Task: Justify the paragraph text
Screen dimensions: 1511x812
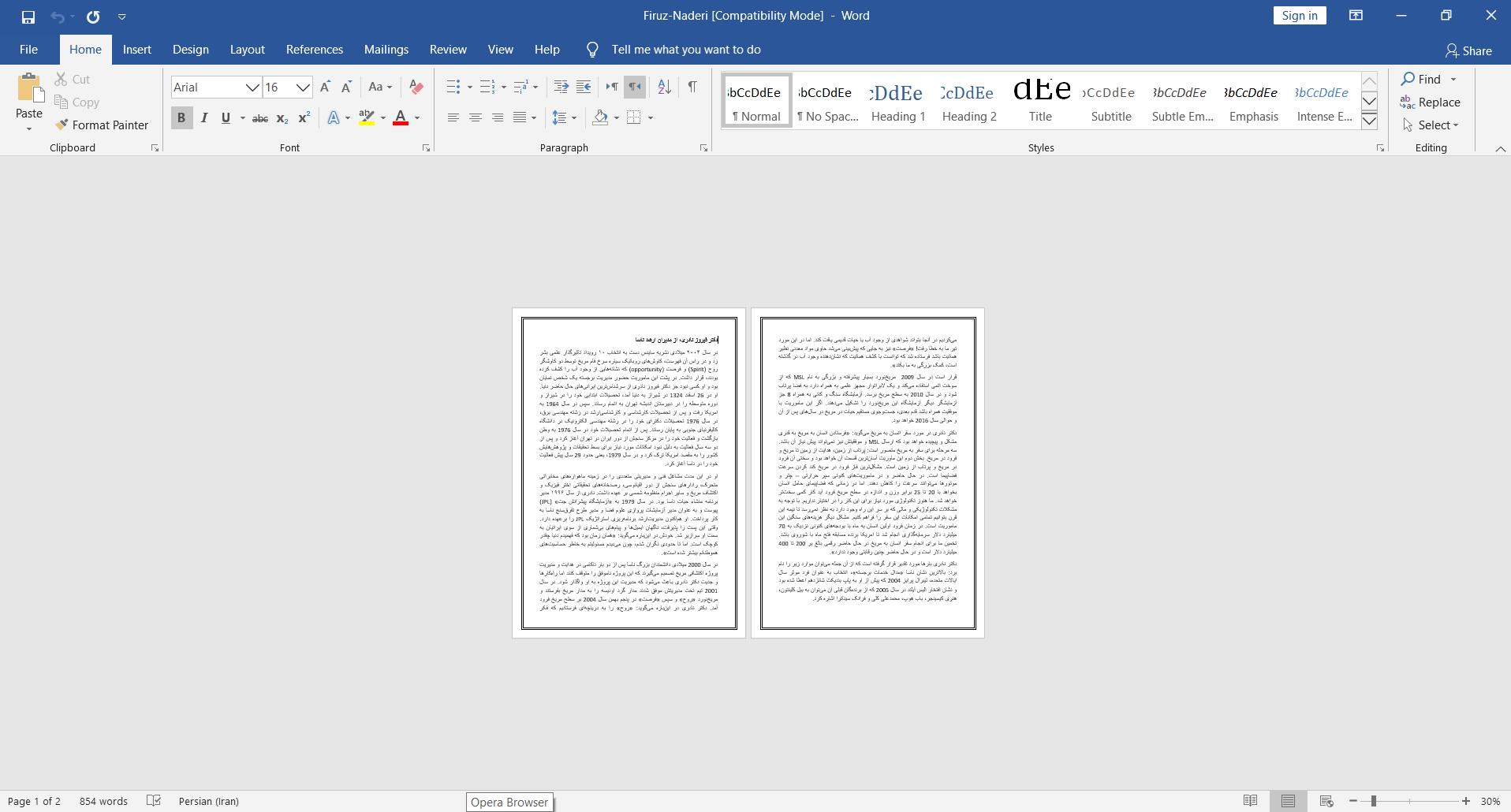Action: pyautogui.click(x=520, y=117)
